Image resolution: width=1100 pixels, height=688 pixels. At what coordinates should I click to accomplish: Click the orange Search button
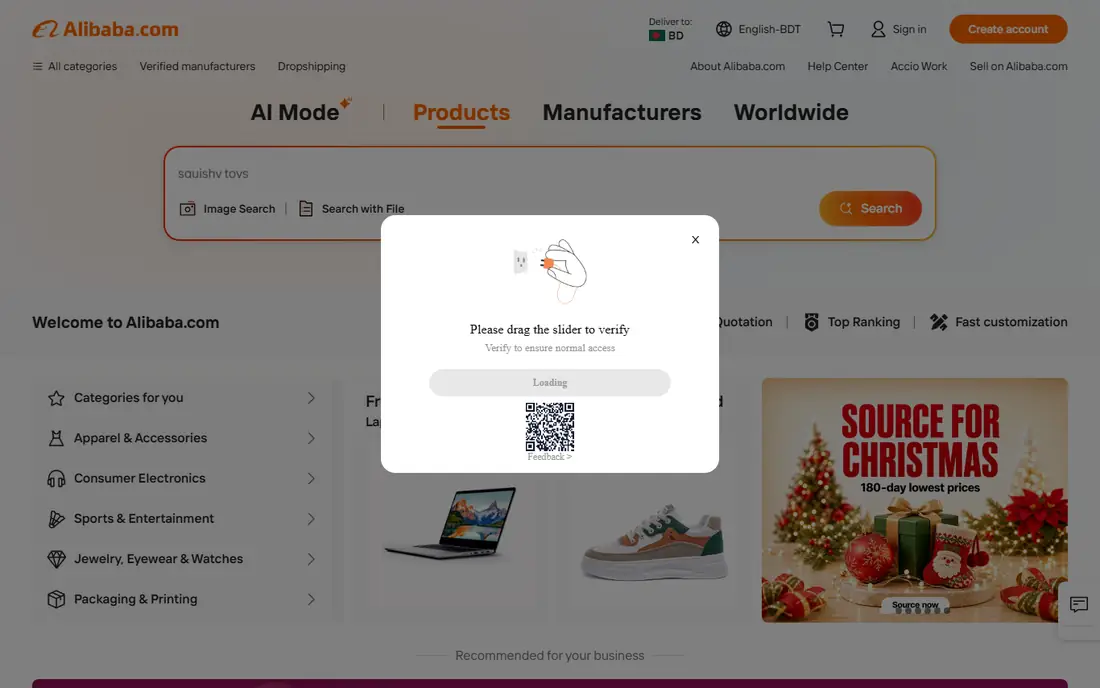[x=870, y=208]
